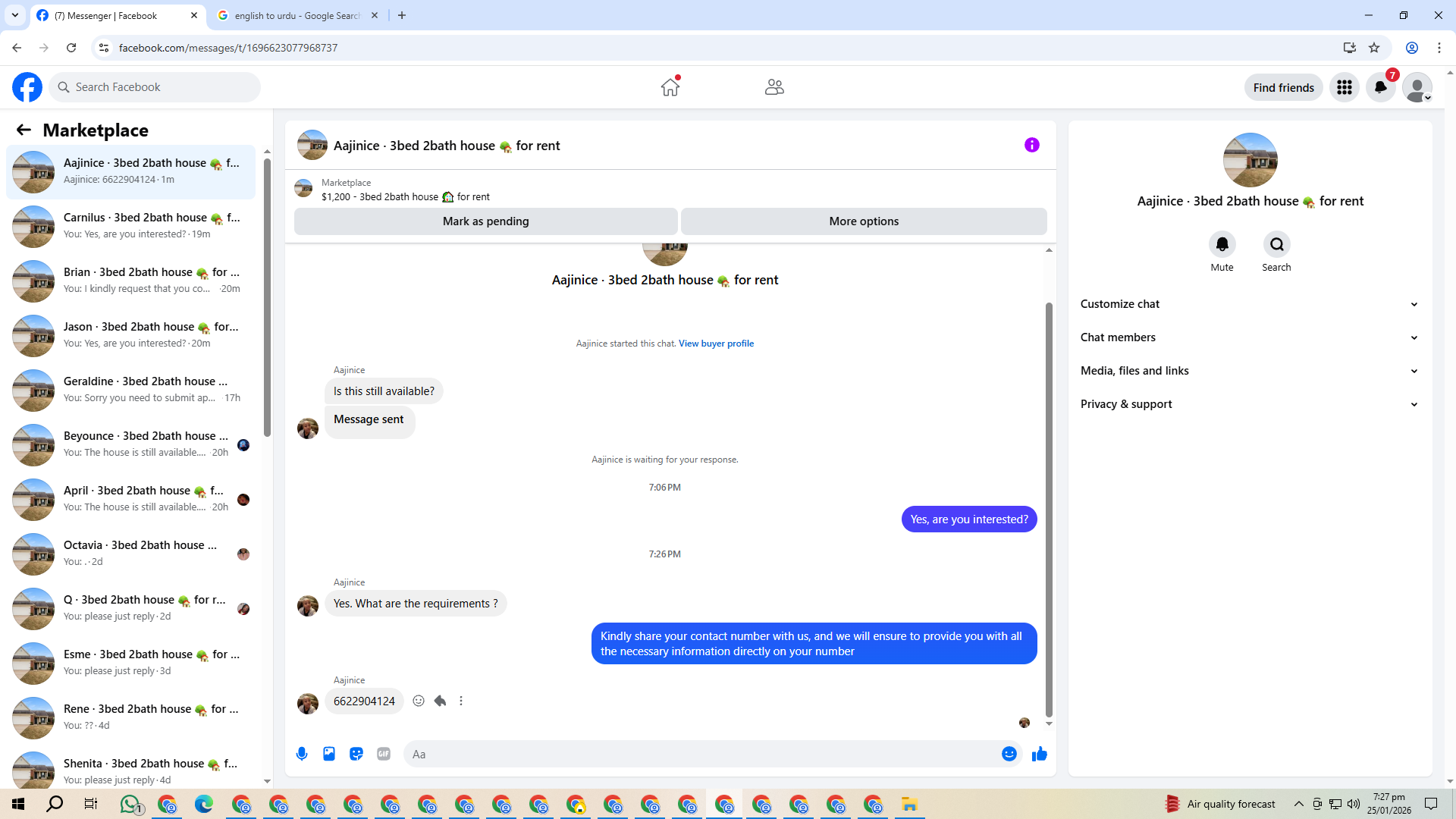Viewport: 1456px width, 819px height.
Task: Close the english to urdu tab
Action: pyautogui.click(x=375, y=15)
